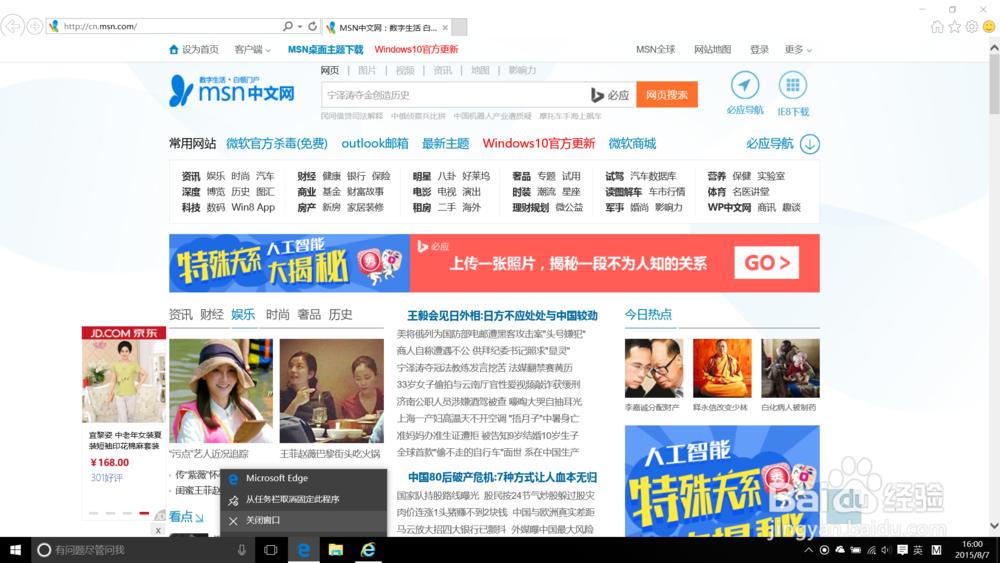The height and width of the screenshot is (563, 1000).
Task: Open the 李嘉诚分配财产 thumbnail
Action: (654, 368)
